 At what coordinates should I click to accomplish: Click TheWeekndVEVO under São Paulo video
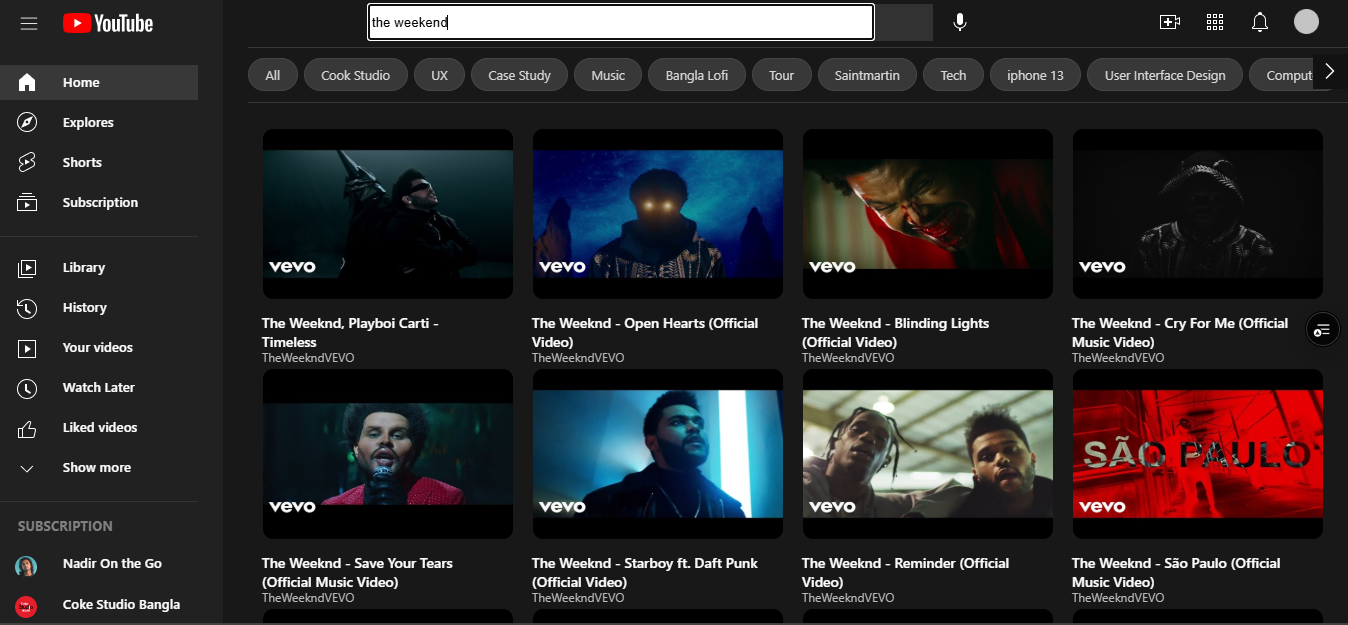pyautogui.click(x=1118, y=598)
